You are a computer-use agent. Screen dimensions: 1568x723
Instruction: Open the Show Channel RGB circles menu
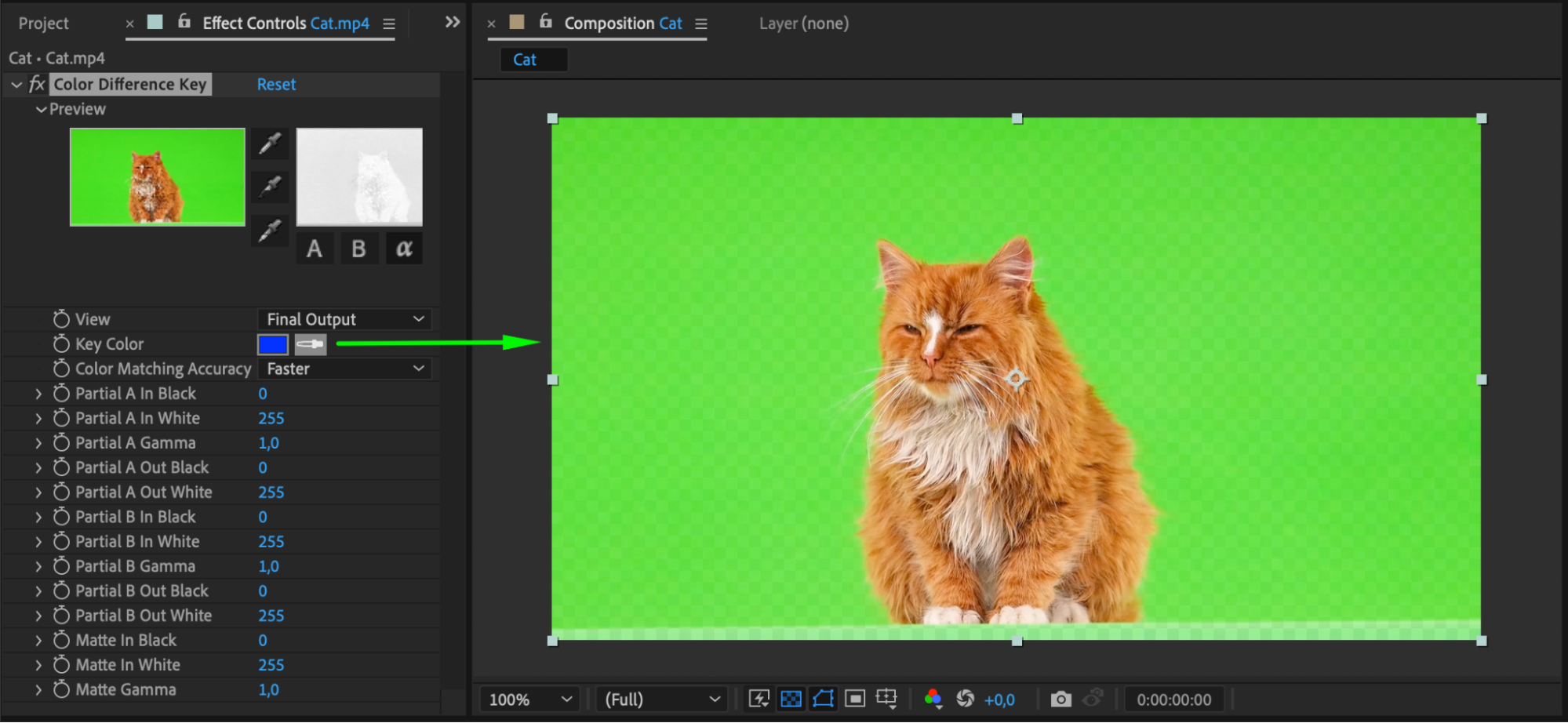(933, 699)
